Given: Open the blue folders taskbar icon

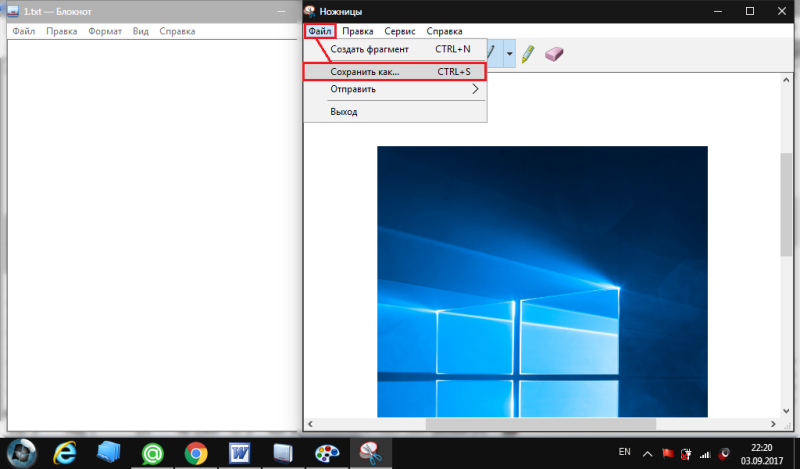Looking at the screenshot, I should [109, 453].
